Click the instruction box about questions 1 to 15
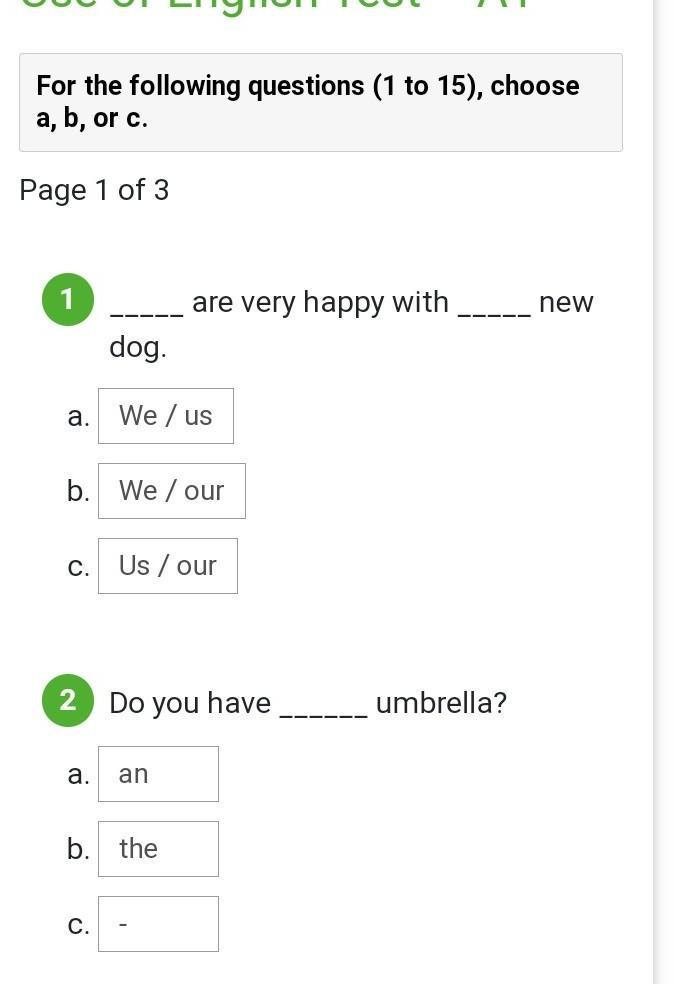Image resolution: width=674 pixels, height=984 pixels. pos(320,102)
